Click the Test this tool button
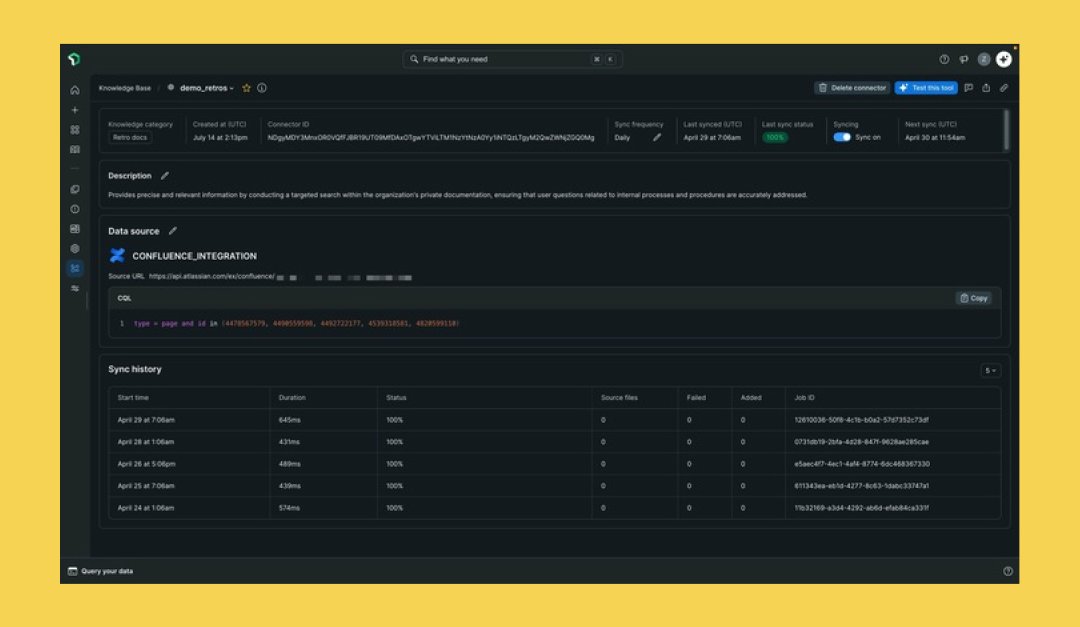 tap(926, 88)
